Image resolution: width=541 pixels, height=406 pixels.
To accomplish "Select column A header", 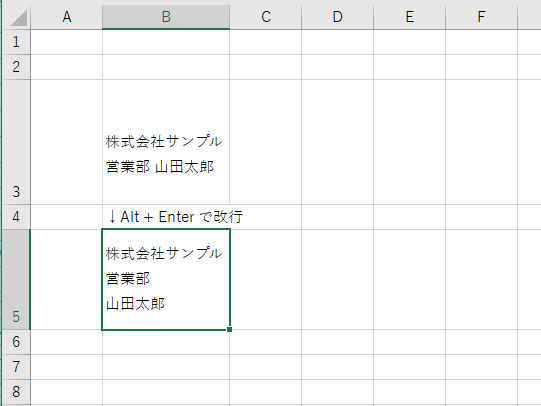I will point(67,17).
